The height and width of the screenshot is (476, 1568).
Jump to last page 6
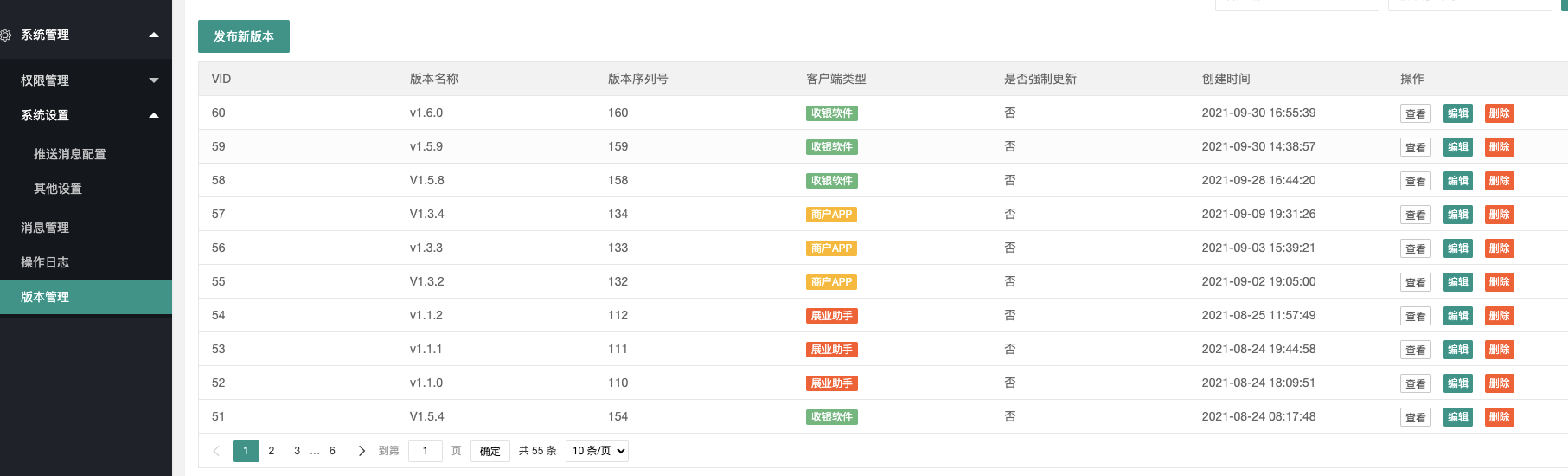332,451
